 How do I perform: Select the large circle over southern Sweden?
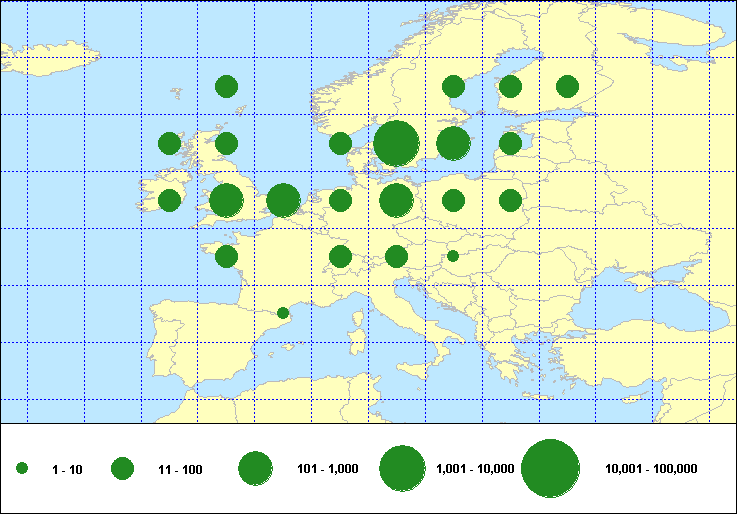point(453,143)
